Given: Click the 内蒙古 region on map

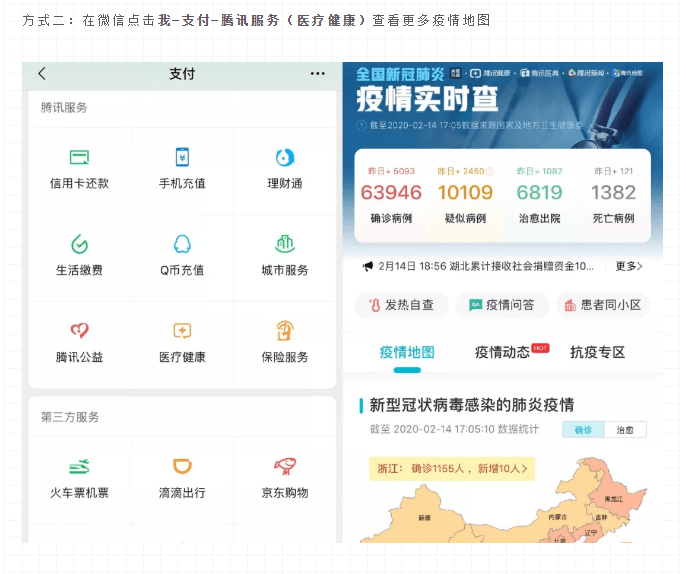Looking at the screenshot, I should pyautogui.click(x=557, y=517).
